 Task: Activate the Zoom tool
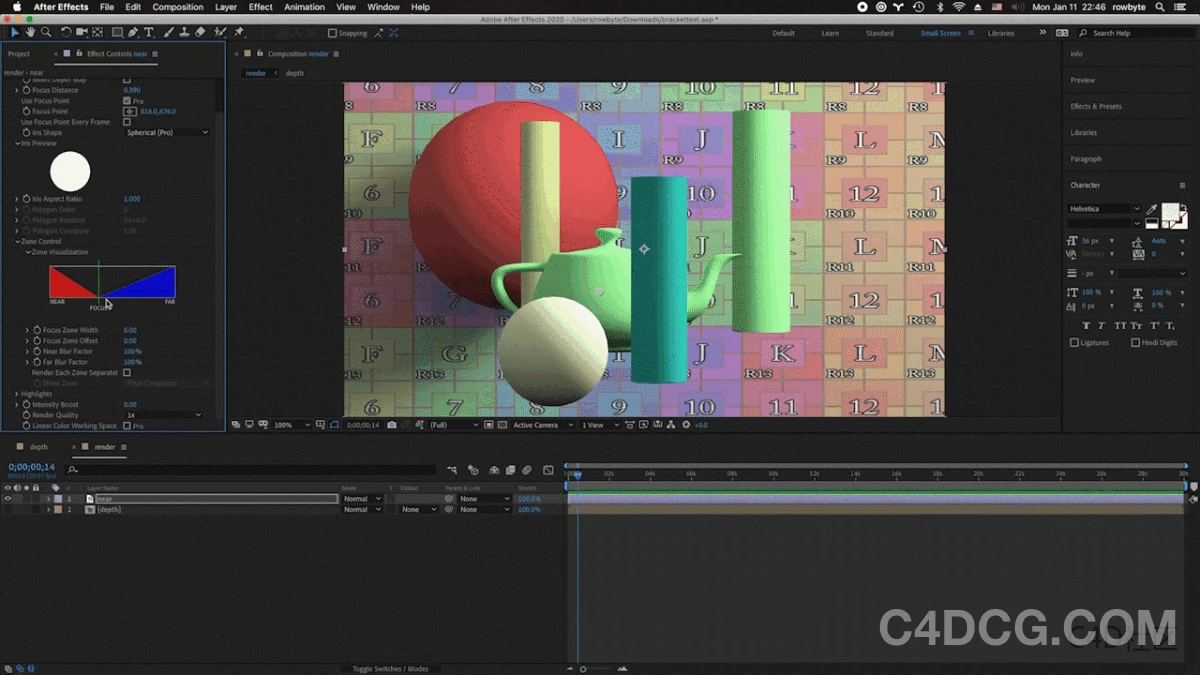(x=45, y=32)
